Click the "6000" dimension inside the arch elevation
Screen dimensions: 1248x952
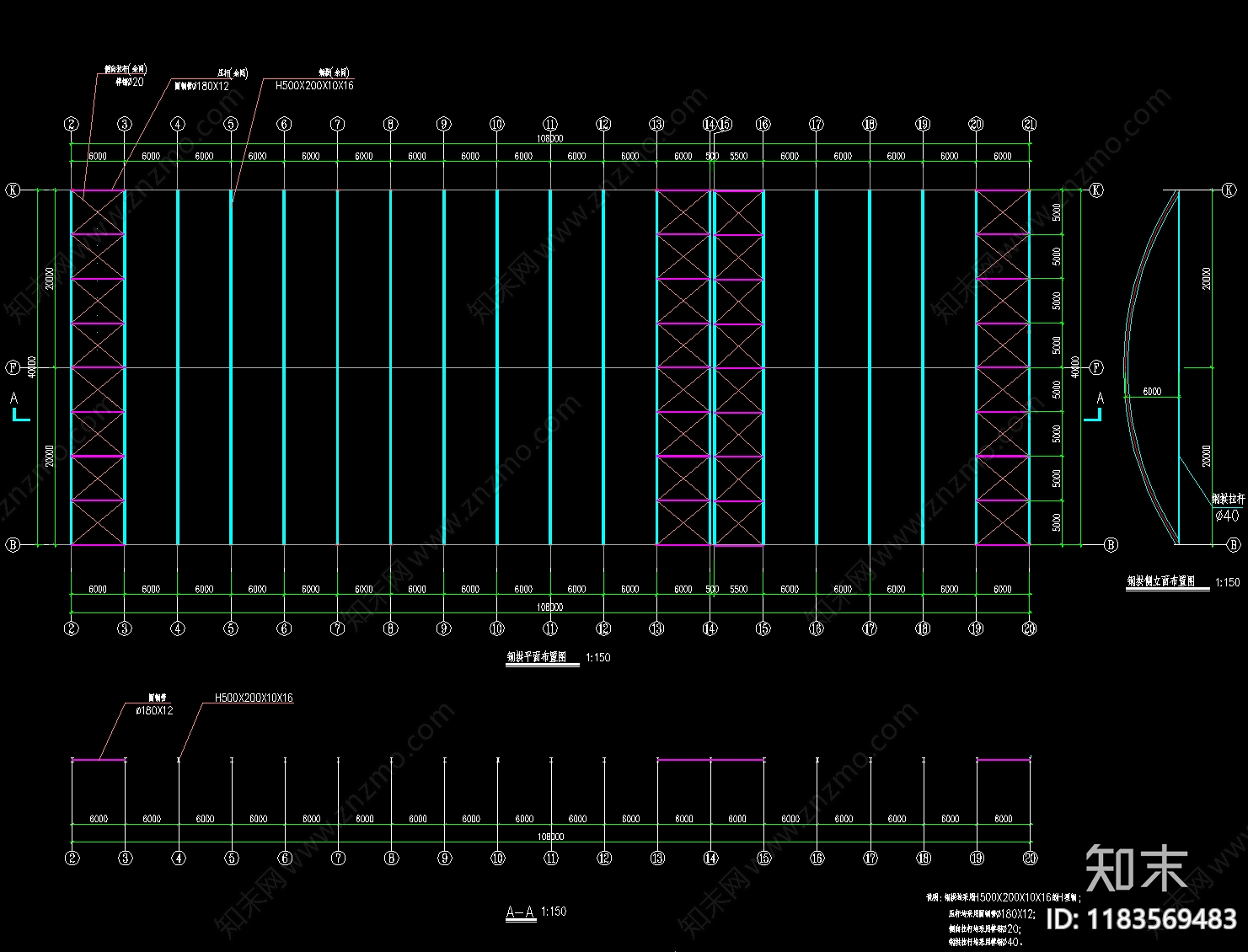point(1152,392)
